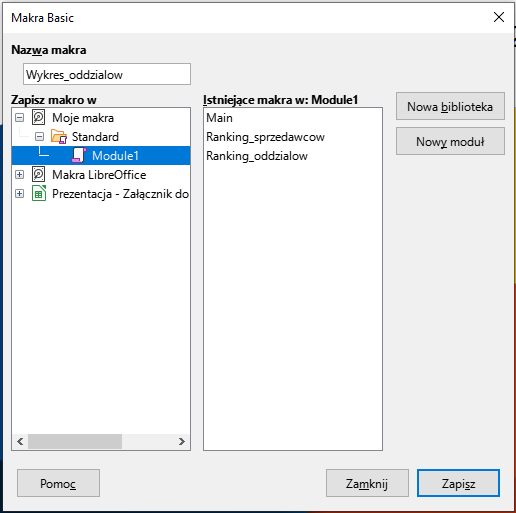Open help with the Pomoc button
Image resolution: width=516 pixels, height=513 pixels.
pyautogui.click(x=58, y=483)
